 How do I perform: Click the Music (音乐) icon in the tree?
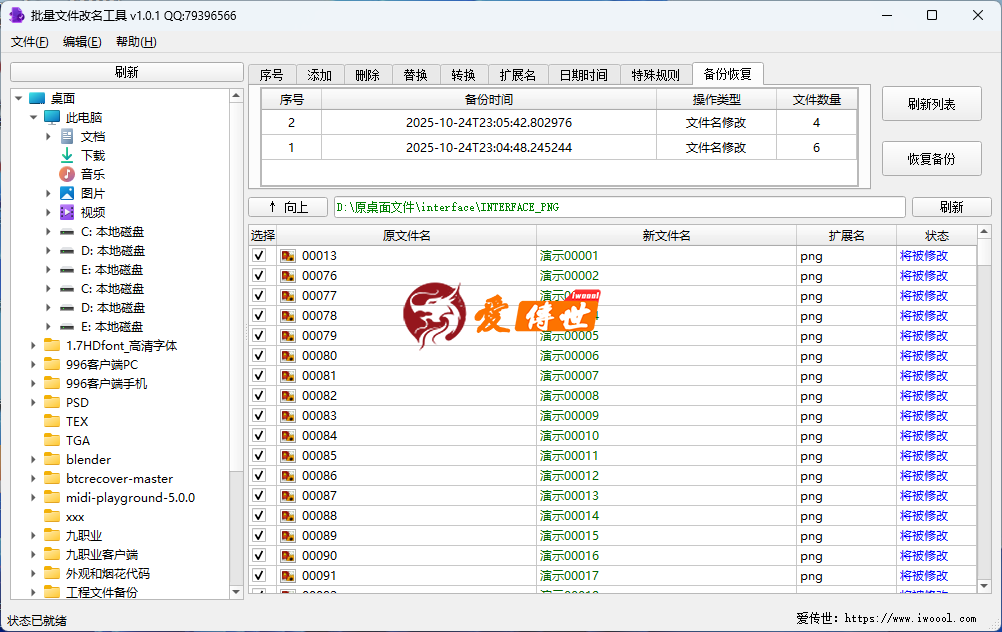[67, 174]
